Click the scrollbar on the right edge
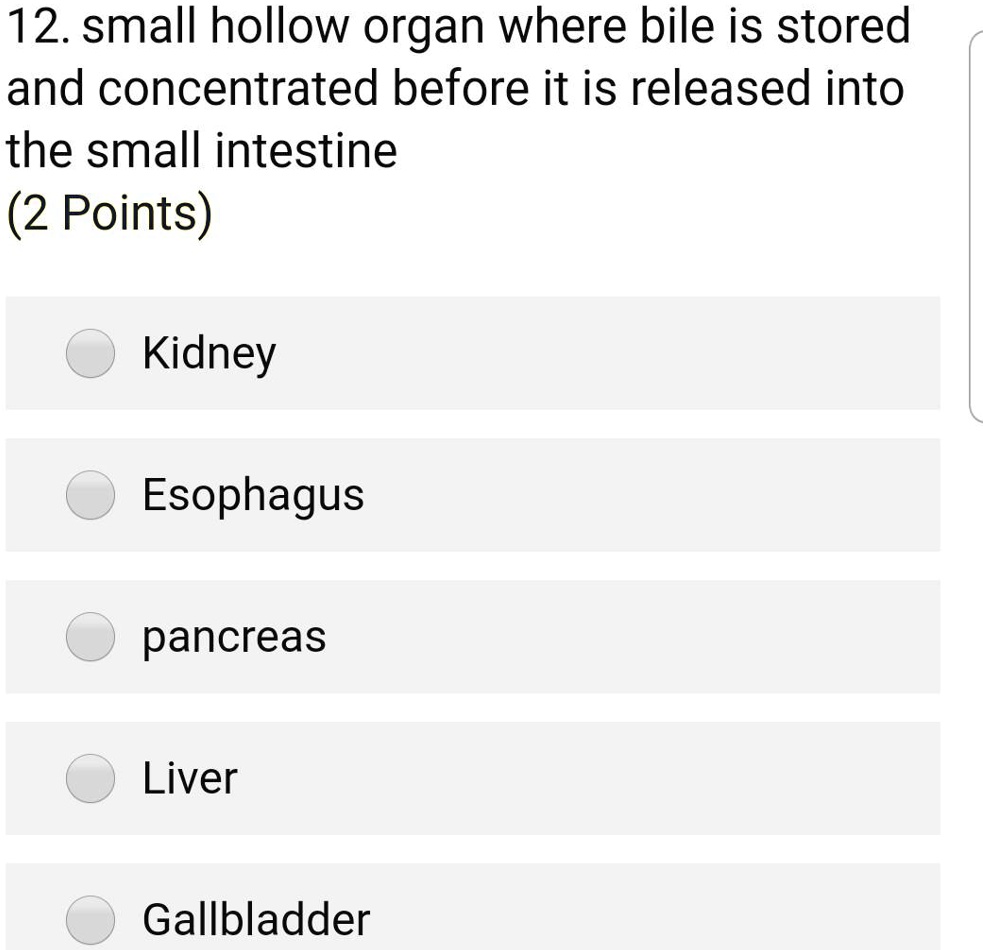 (977, 220)
